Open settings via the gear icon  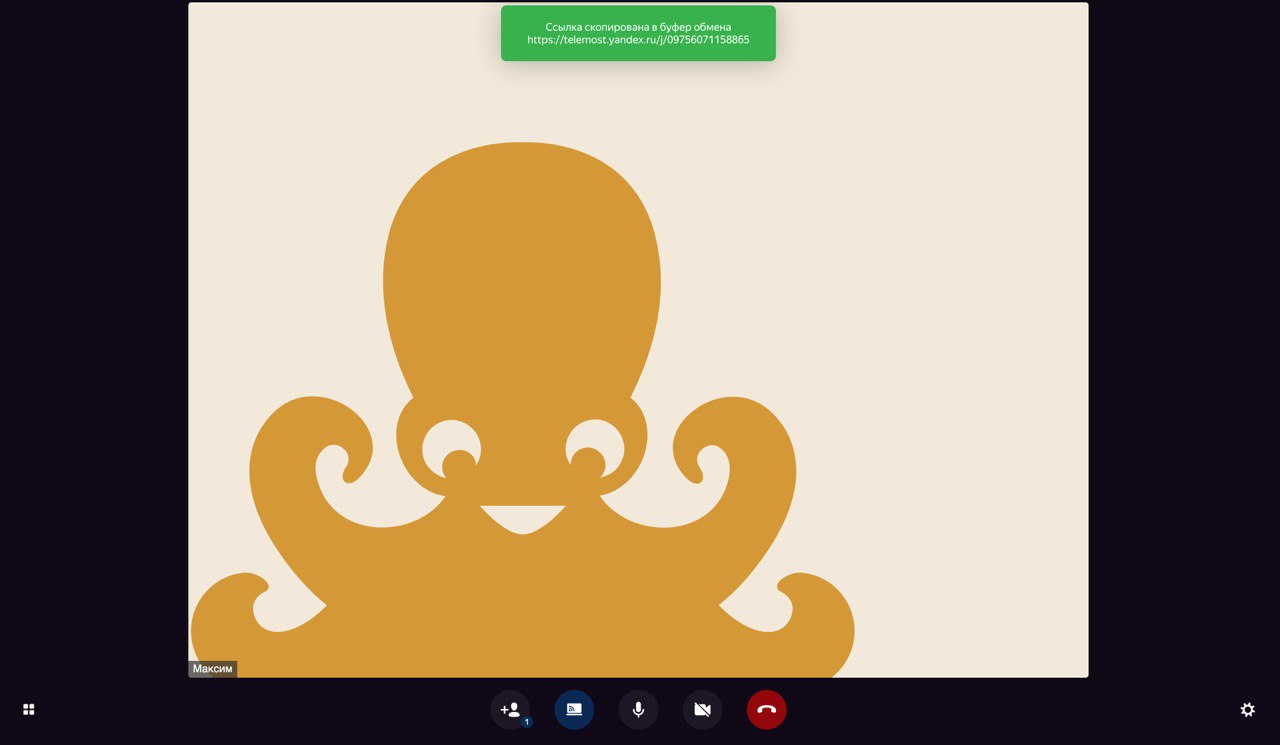[x=1247, y=710]
